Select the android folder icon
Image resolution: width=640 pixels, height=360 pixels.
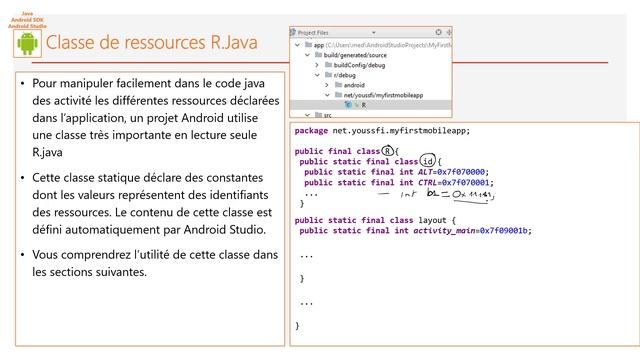(x=338, y=84)
